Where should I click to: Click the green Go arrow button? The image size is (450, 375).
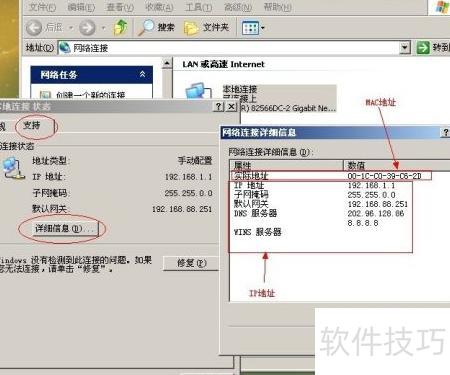423,48
